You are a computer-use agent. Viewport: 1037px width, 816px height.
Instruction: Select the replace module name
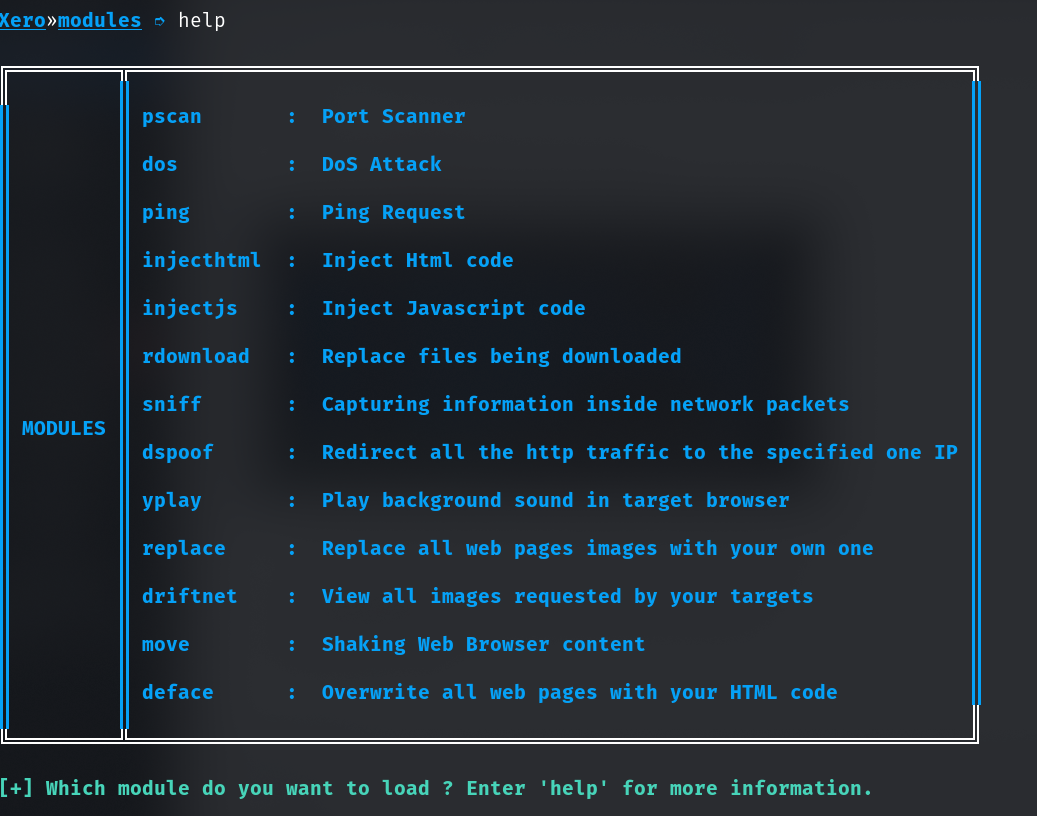[x=183, y=549]
